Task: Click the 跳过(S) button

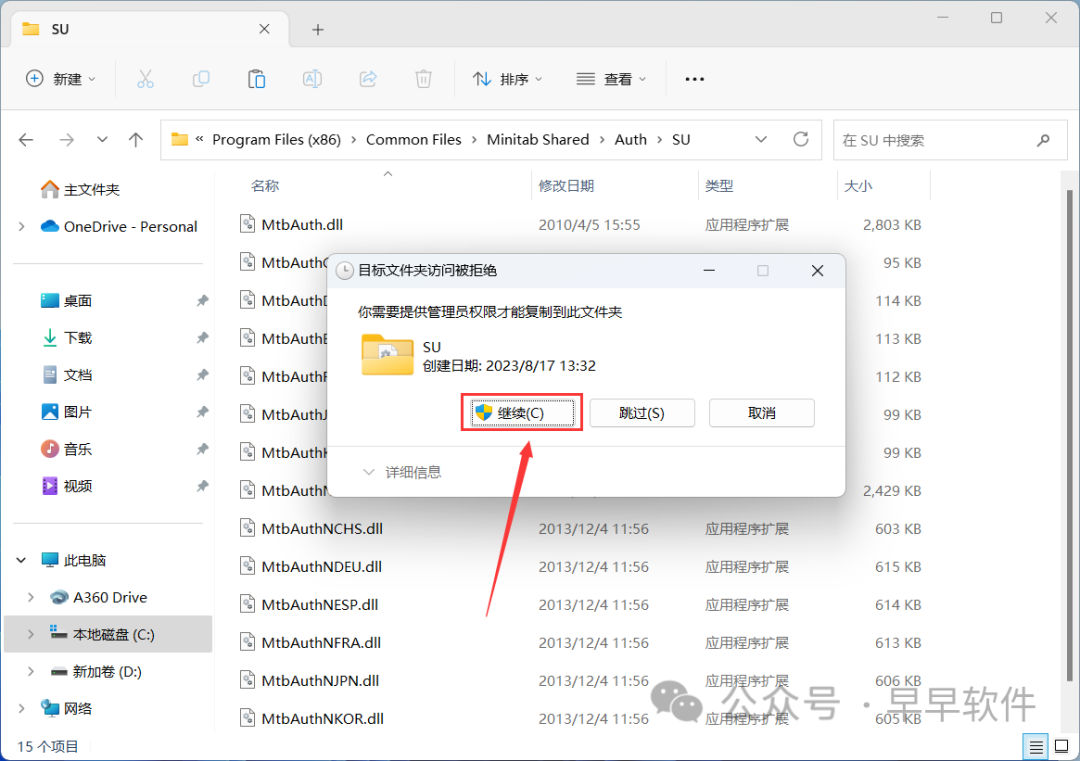Action: click(642, 413)
